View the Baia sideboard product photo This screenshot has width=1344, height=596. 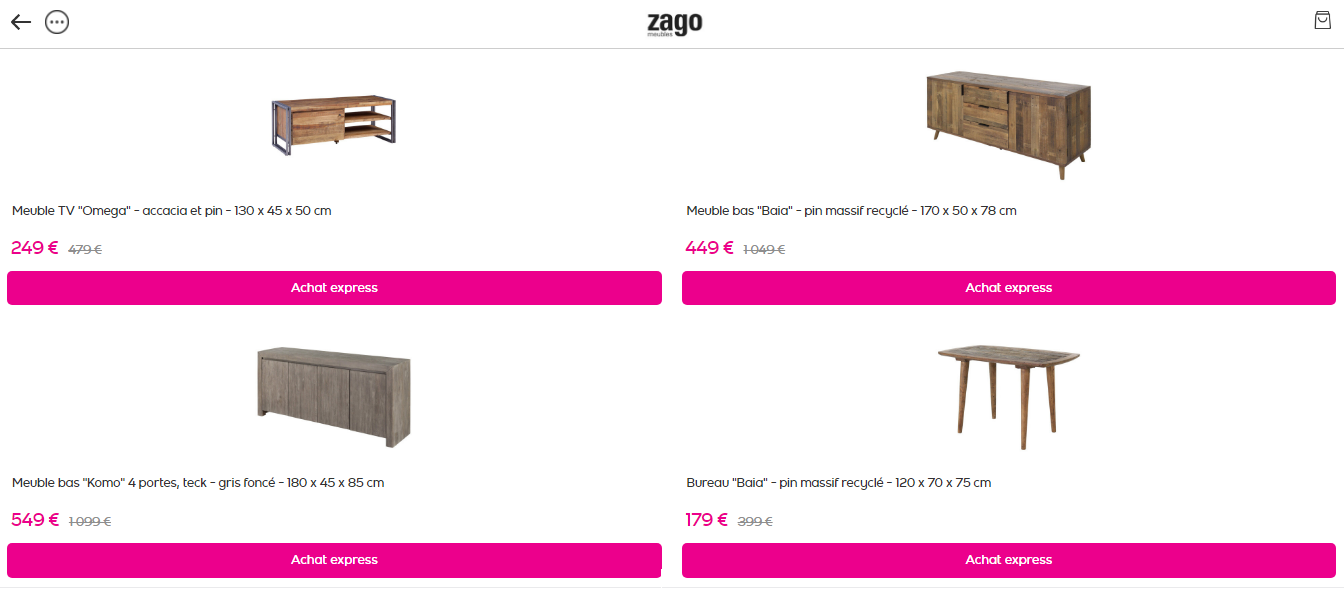[1008, 123]
